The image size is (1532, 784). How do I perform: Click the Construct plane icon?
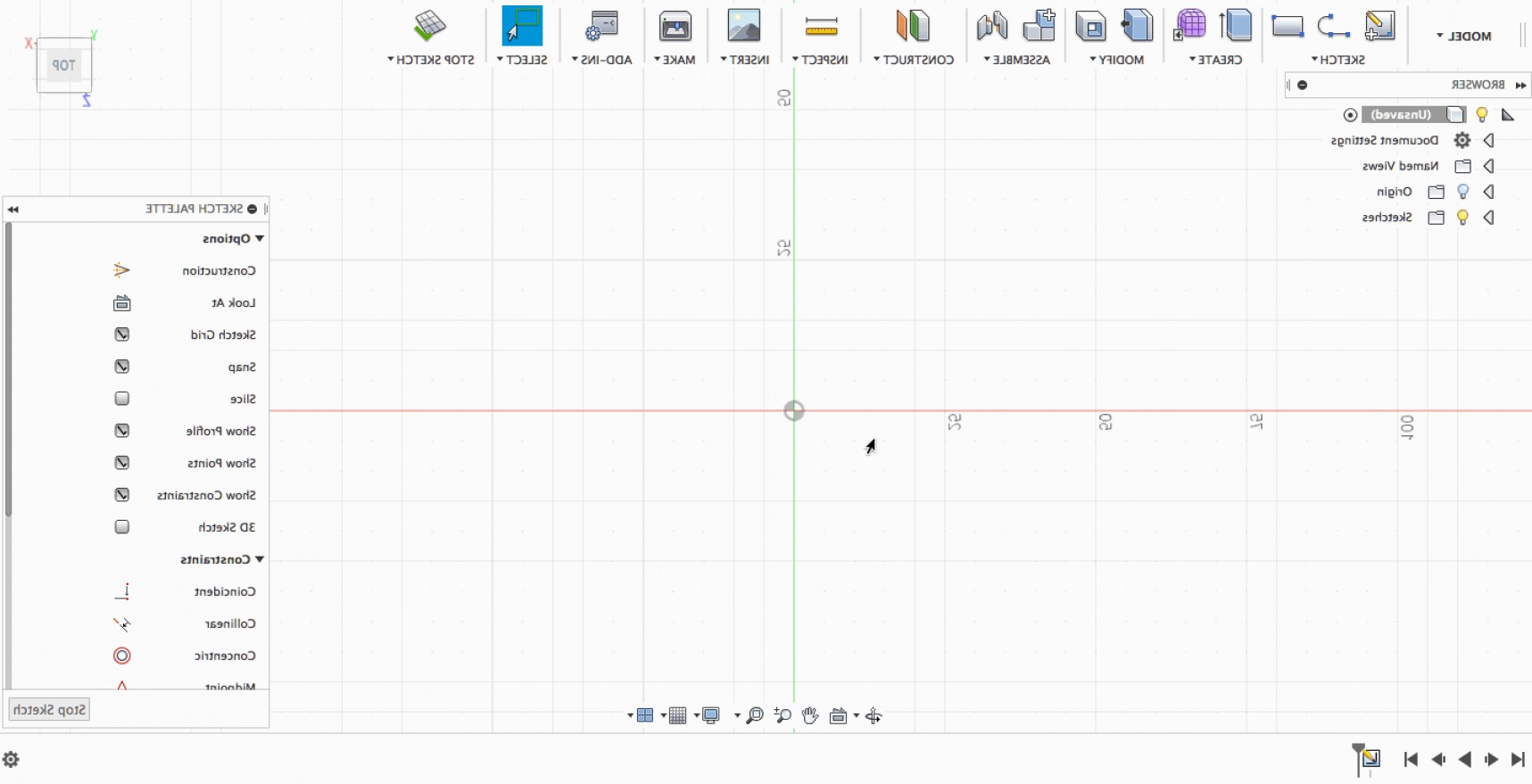(x=913, y=26)
